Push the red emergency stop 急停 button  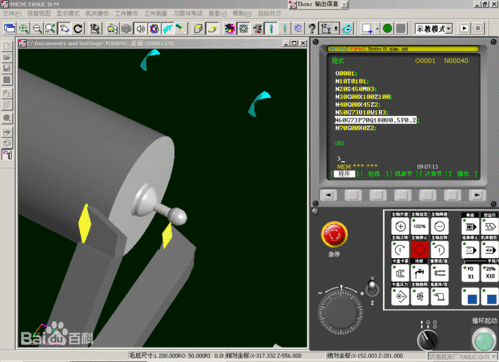(334, 234)
